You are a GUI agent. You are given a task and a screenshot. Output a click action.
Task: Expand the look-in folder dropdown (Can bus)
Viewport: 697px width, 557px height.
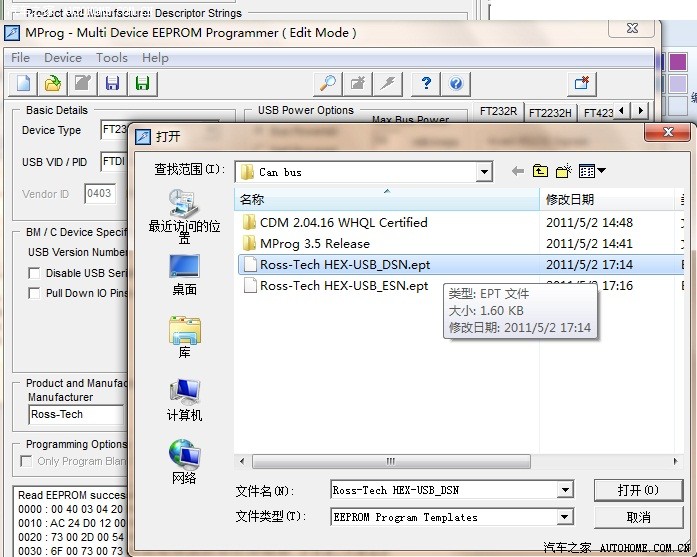pyautogui.click(x=484, y=172)
